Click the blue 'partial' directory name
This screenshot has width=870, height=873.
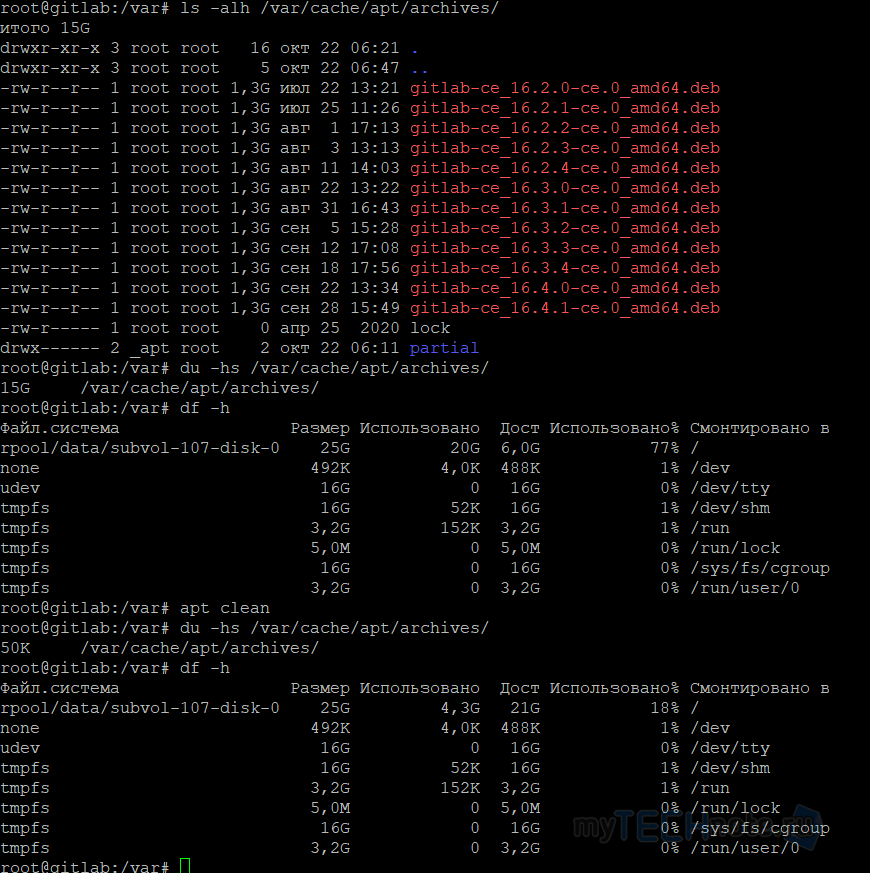click(x=444, y=349)
